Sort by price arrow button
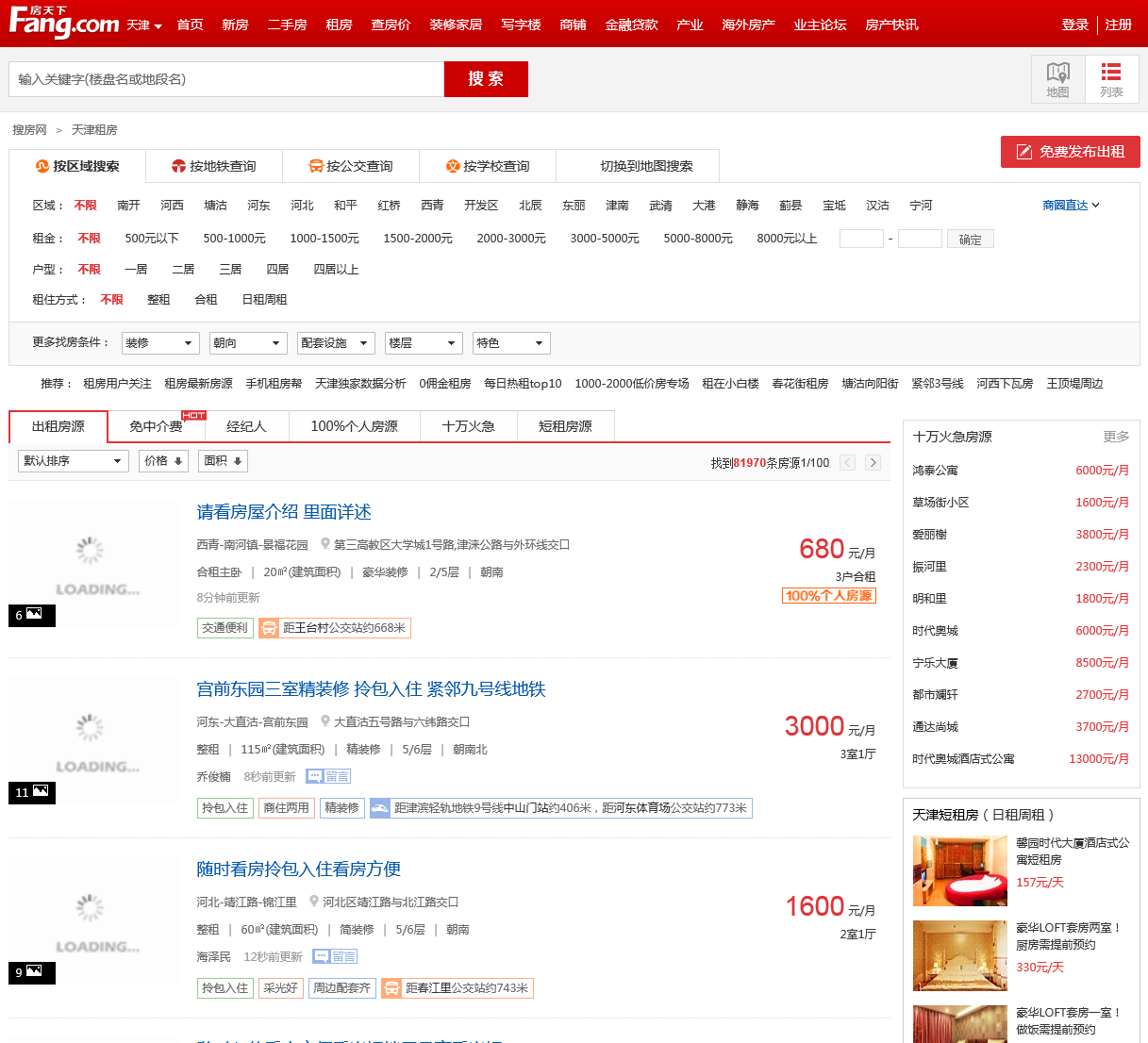The width and height of the screenshot is (1148, 1043). (163, 461)
